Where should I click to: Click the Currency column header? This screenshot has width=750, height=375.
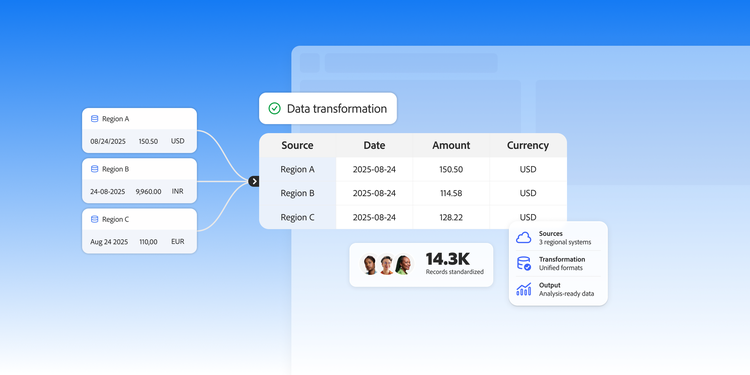coord(528,145)
